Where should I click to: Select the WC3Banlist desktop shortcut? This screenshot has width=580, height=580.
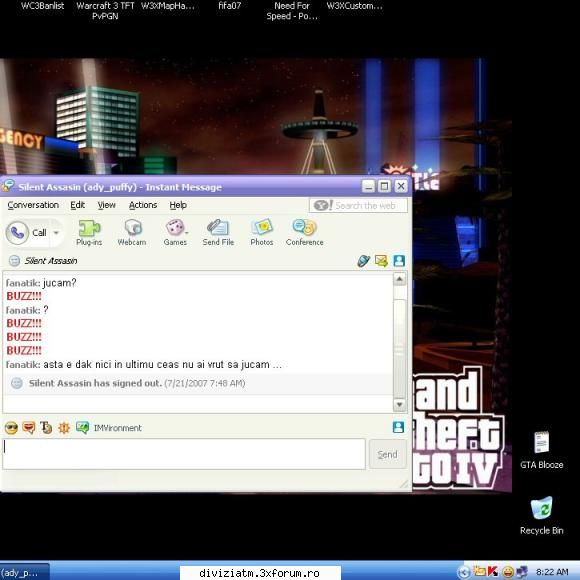point(43,6)
